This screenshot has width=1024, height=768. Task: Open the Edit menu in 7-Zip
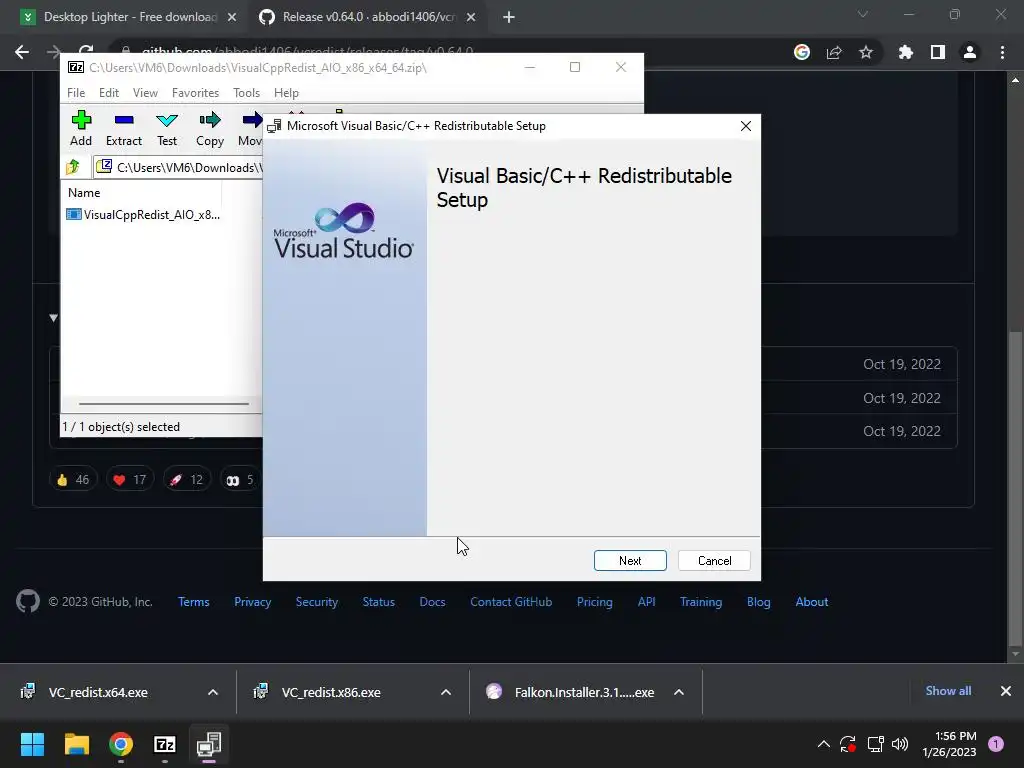pos(108,93)
